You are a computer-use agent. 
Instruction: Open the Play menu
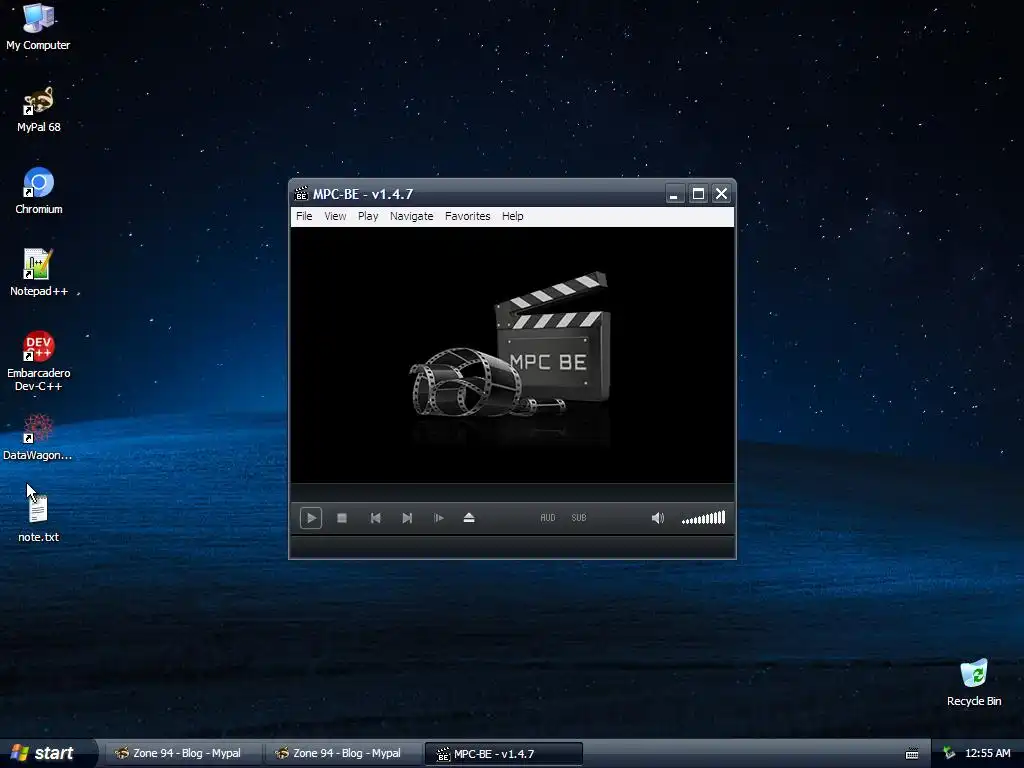point(368,216)
